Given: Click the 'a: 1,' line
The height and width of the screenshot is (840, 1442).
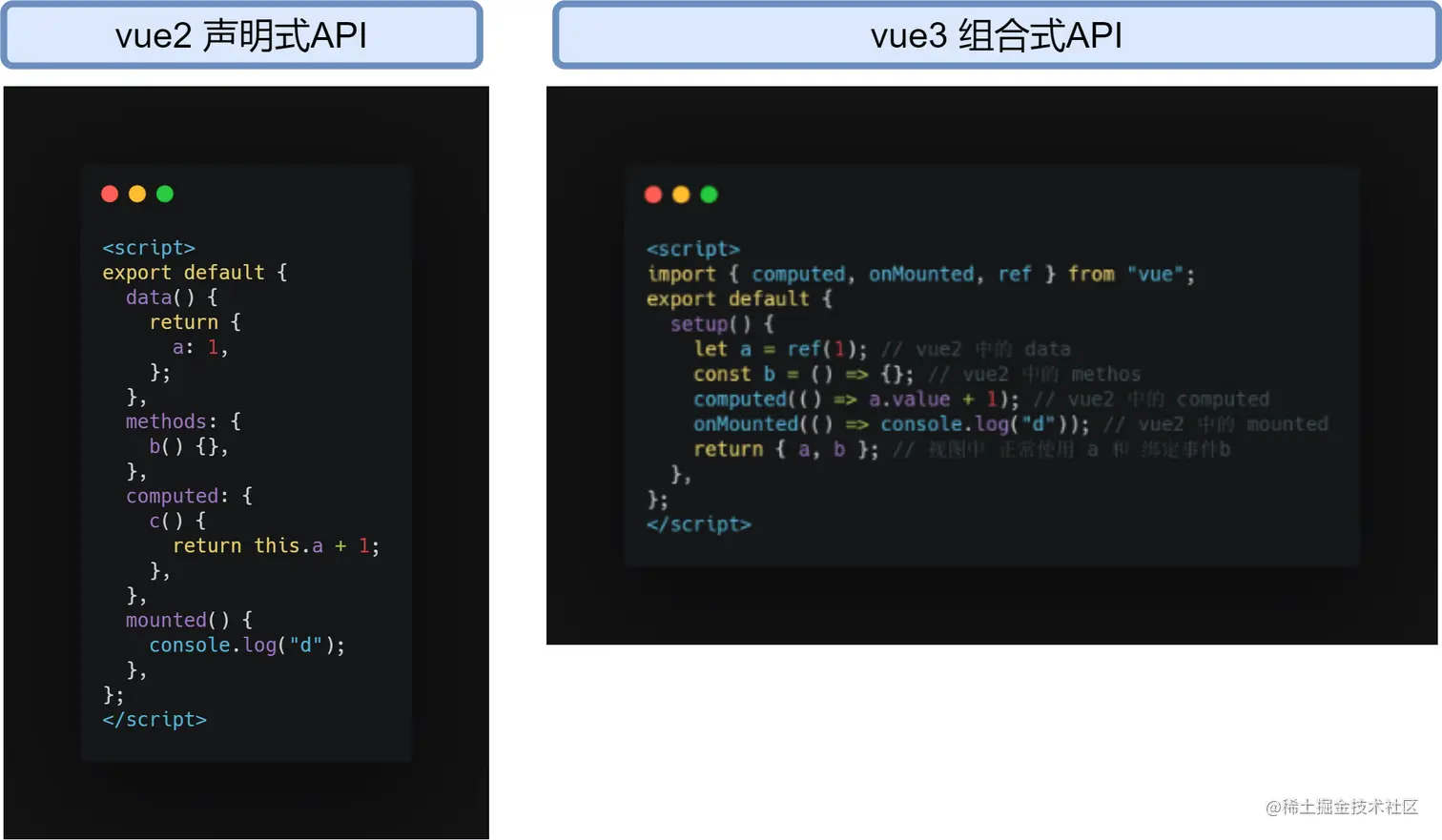Looking at the screenshot, I should tap(200, 347).
